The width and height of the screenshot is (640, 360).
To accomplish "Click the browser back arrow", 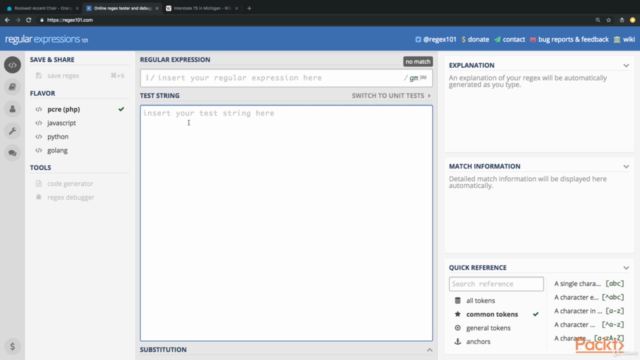I will tap(7, 20).
